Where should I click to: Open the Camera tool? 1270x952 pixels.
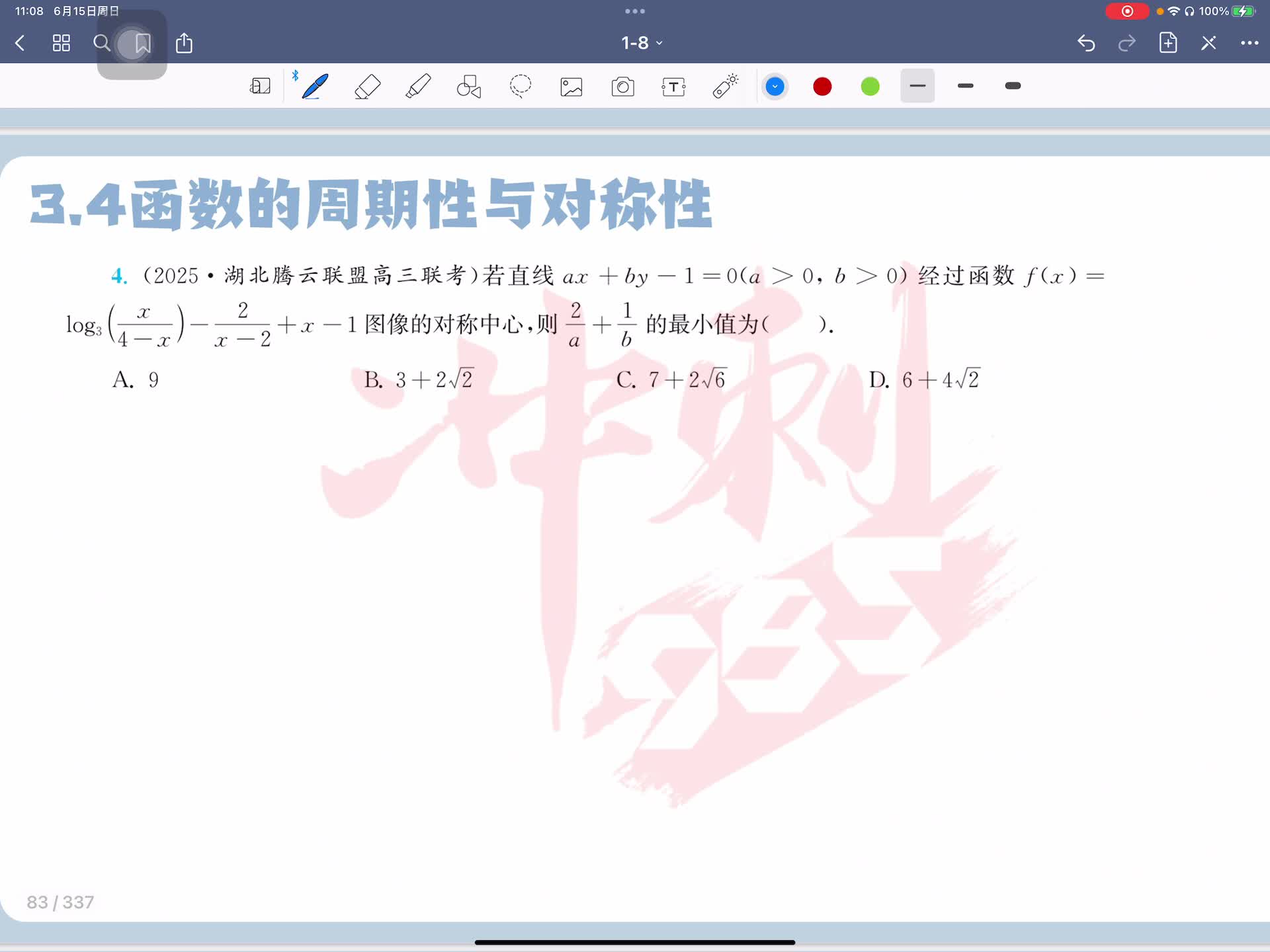pyautogui.click(x=622, y=87)
